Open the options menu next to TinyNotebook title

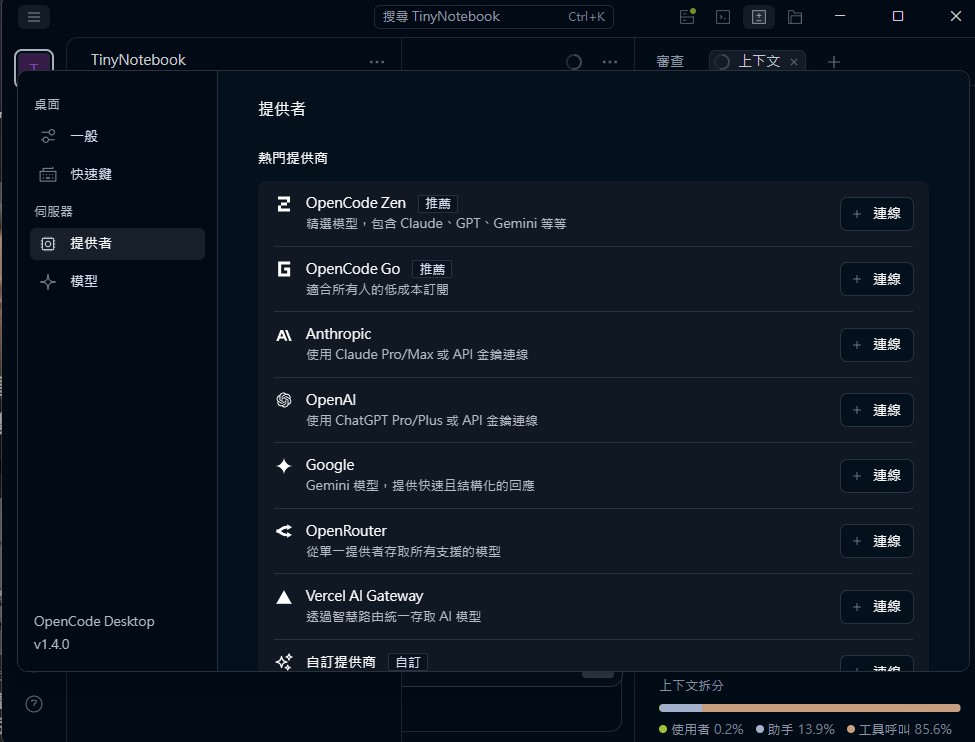(x=377, y=62)
